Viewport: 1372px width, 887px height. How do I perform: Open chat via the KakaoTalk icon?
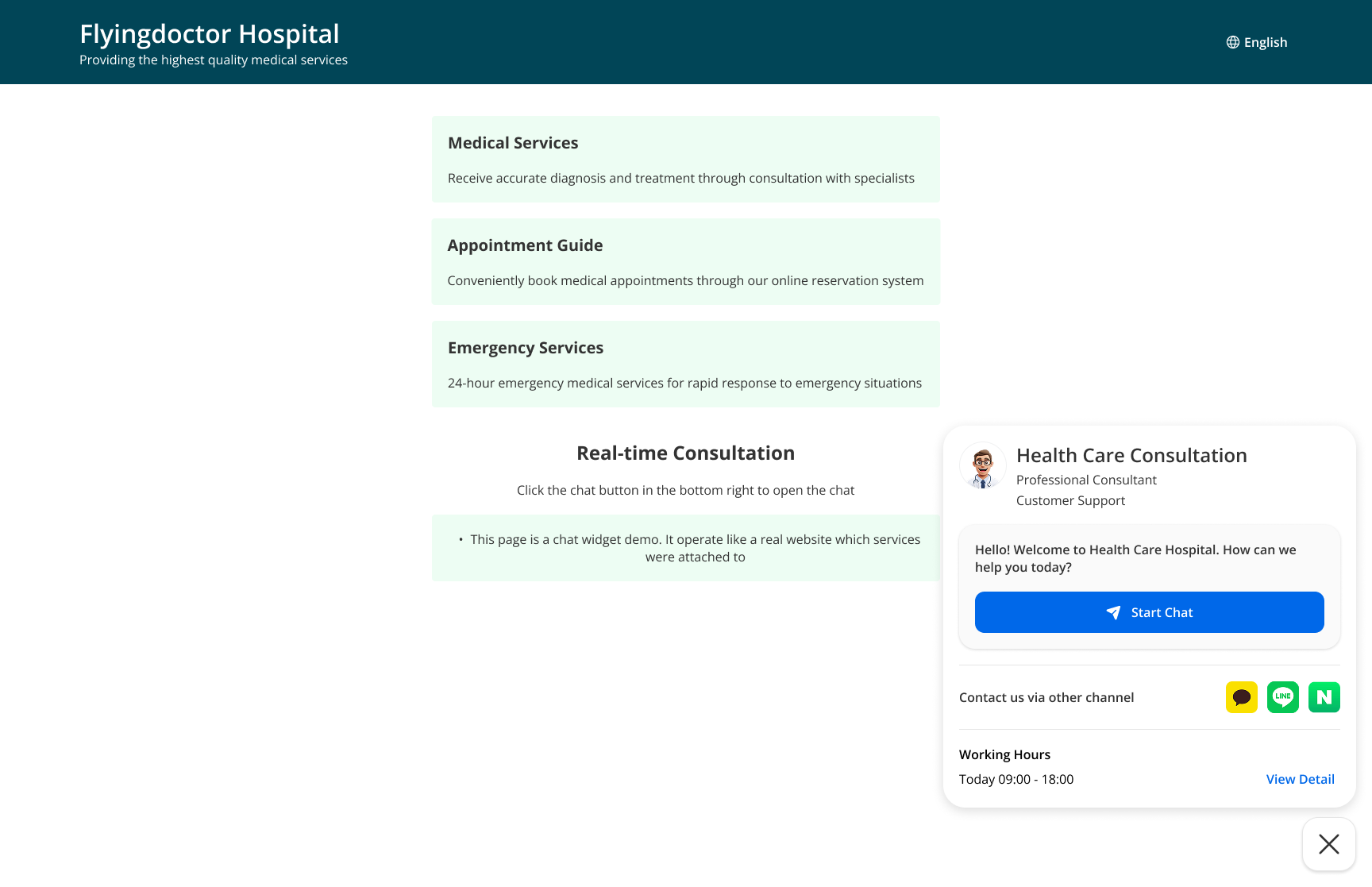tap(1241, 697)
